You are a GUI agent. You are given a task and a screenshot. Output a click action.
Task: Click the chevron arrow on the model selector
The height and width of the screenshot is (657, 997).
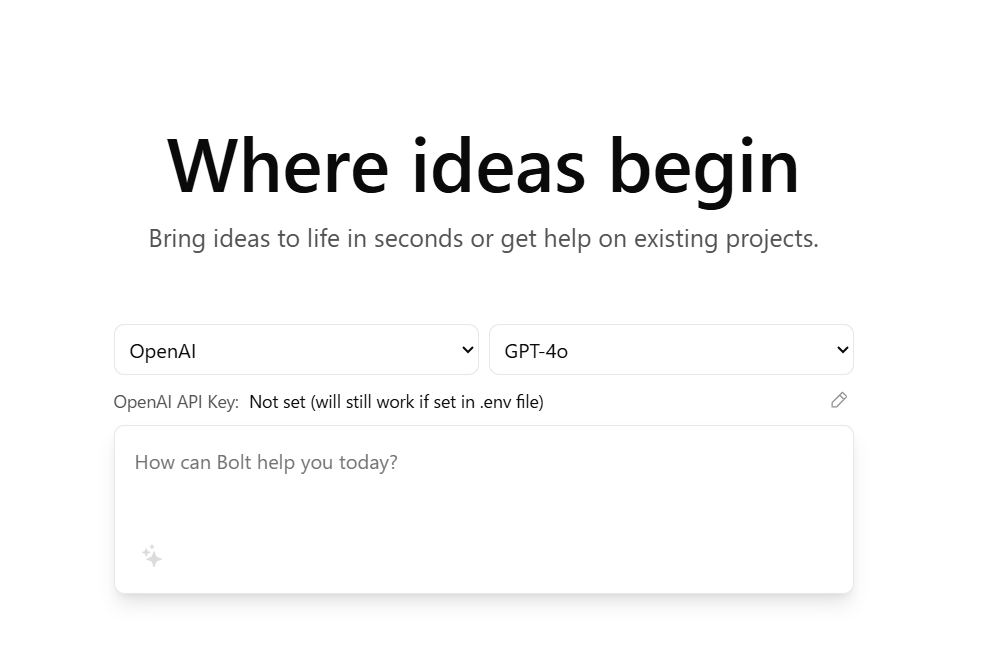point(842,350)
